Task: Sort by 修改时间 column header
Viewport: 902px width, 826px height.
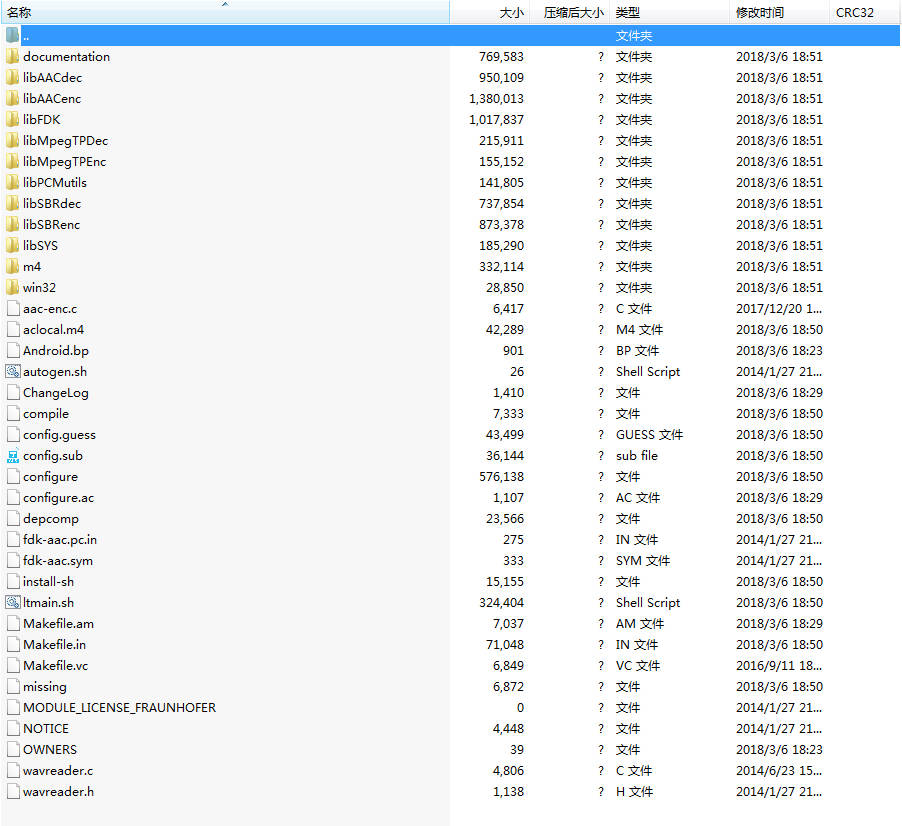Action: [x=760, y=13]
